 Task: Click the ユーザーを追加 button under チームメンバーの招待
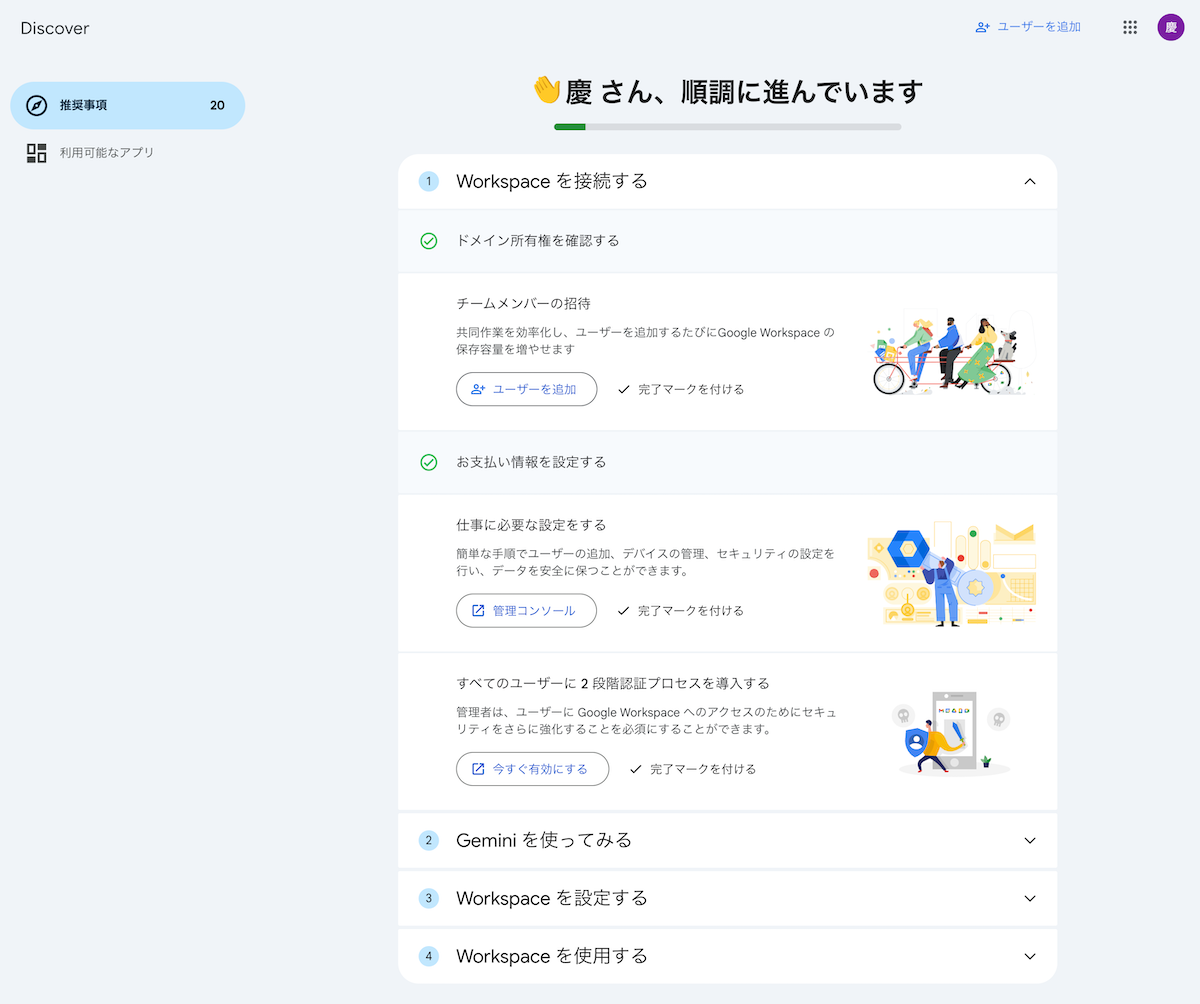point(526,389)
